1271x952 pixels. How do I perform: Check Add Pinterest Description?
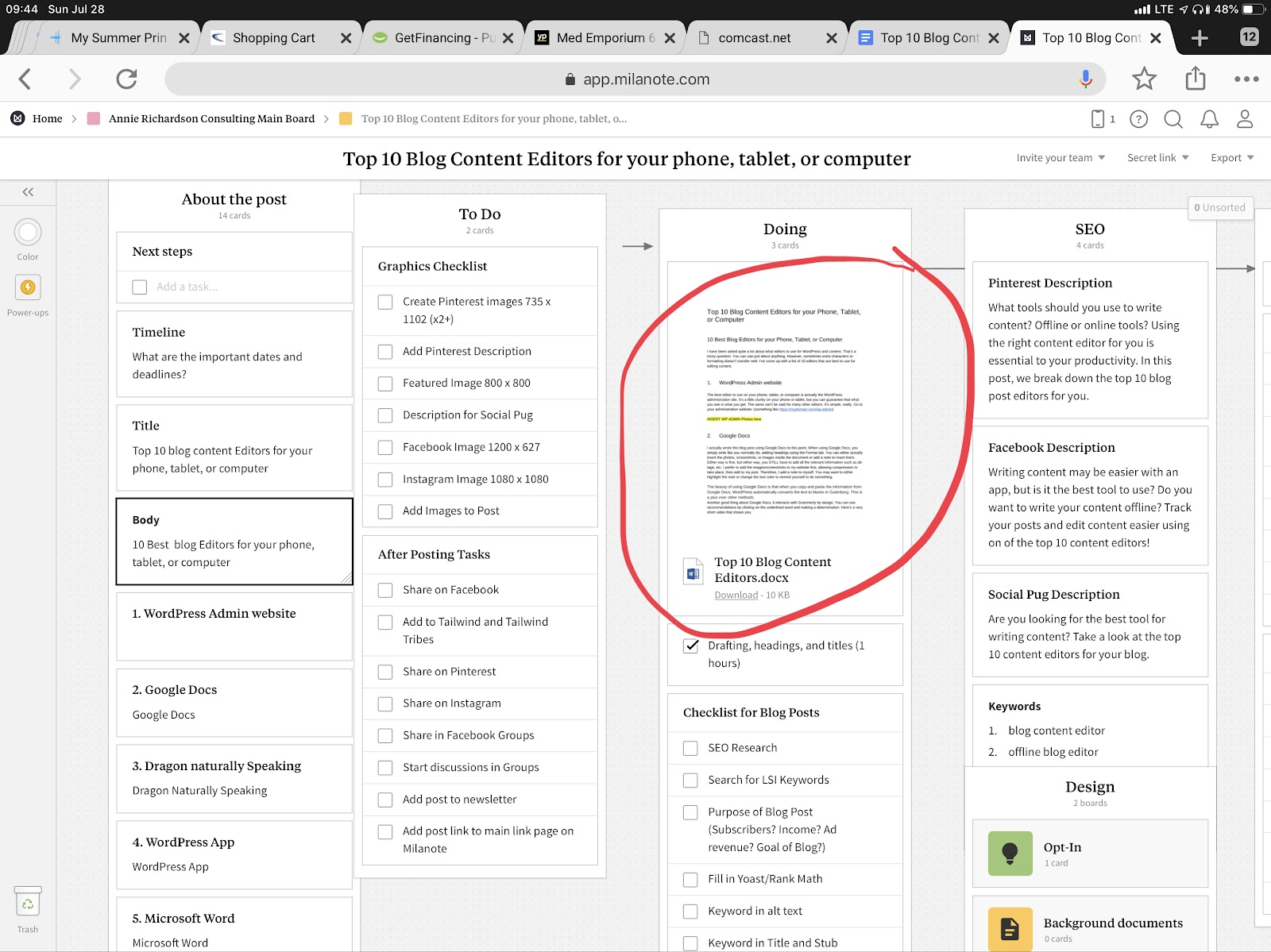click(385, 351)
